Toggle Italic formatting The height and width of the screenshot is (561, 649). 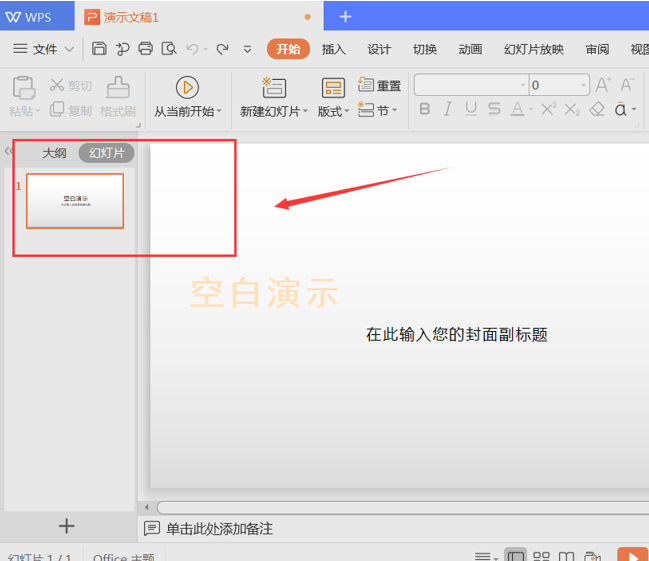(x=447, y=109)
